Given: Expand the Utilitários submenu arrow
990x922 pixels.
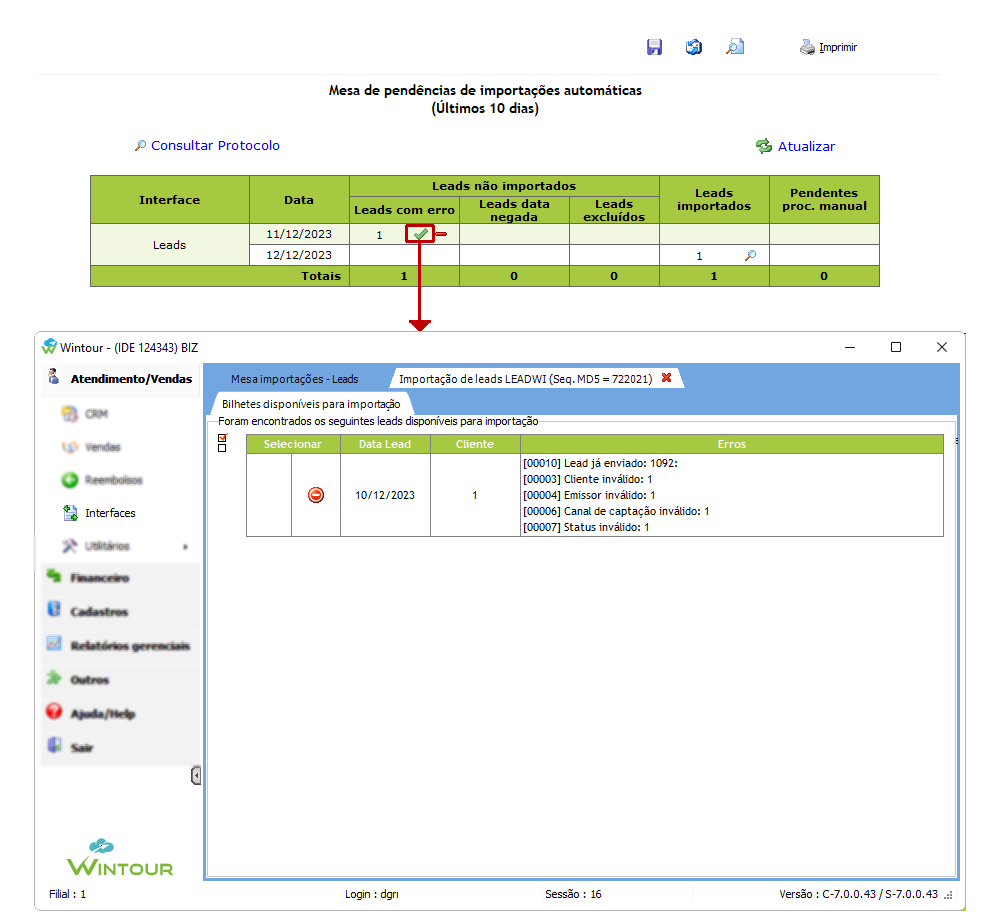Looking at the screenshot, I should tap(186, 546).
